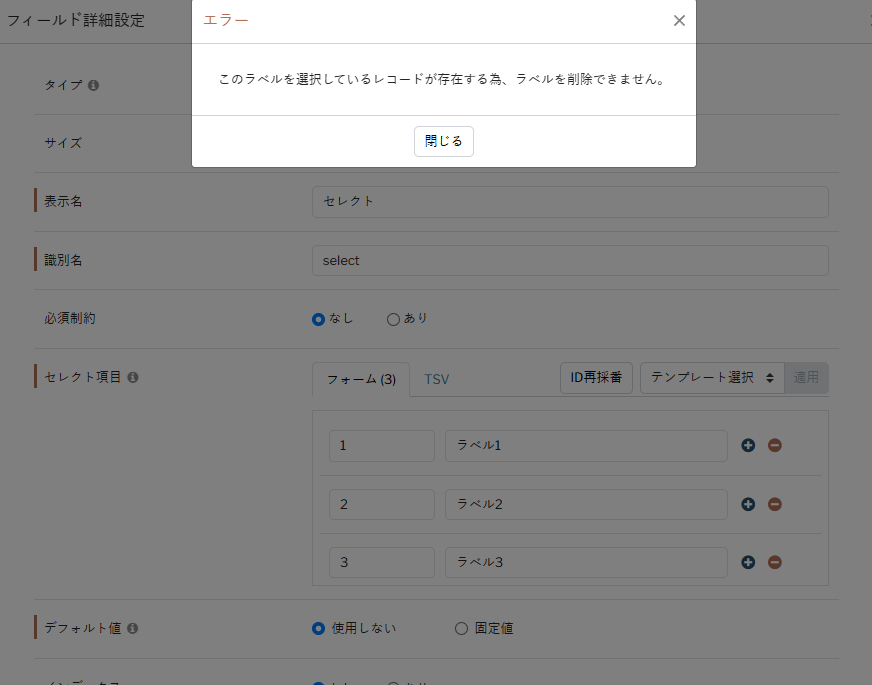Remove the ラベル2 select item

(x=774, y=504)
